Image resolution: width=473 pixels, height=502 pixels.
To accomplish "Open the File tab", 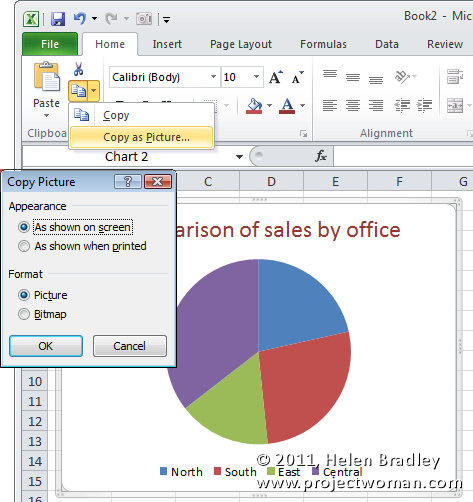I will tap(50, 44).
